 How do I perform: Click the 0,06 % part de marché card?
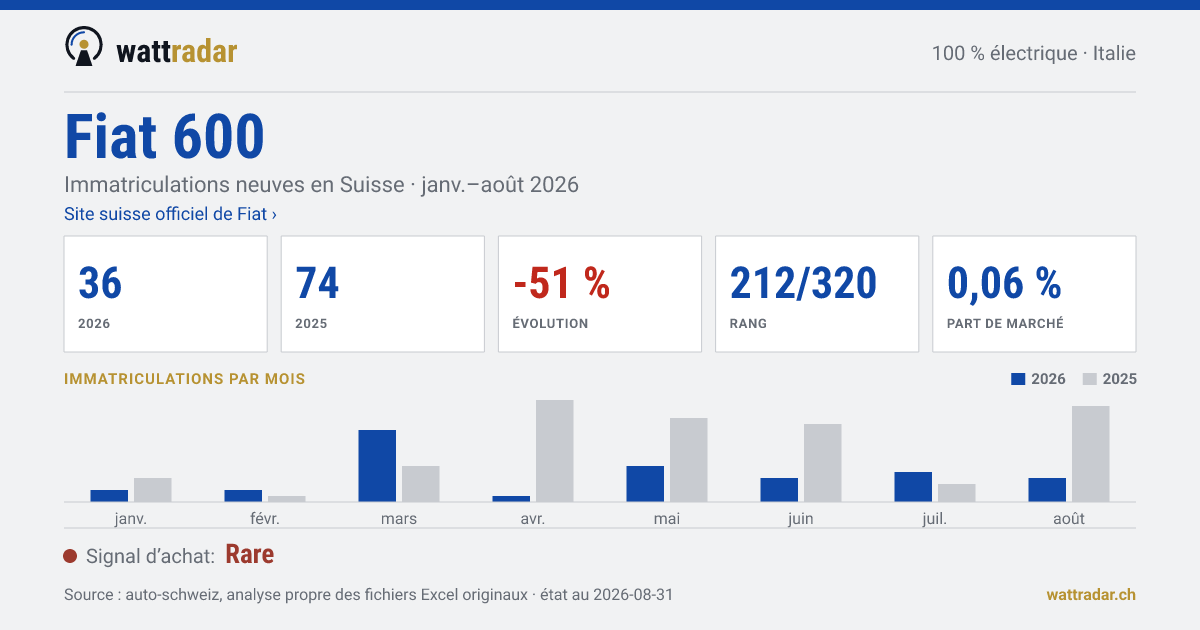(x=1034, y=294)
